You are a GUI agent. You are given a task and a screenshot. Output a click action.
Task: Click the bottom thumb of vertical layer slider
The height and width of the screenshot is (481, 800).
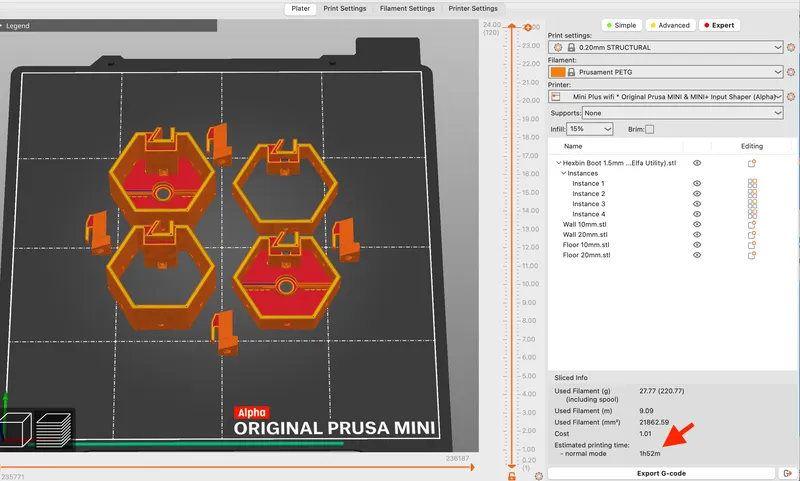coord(512,466)
